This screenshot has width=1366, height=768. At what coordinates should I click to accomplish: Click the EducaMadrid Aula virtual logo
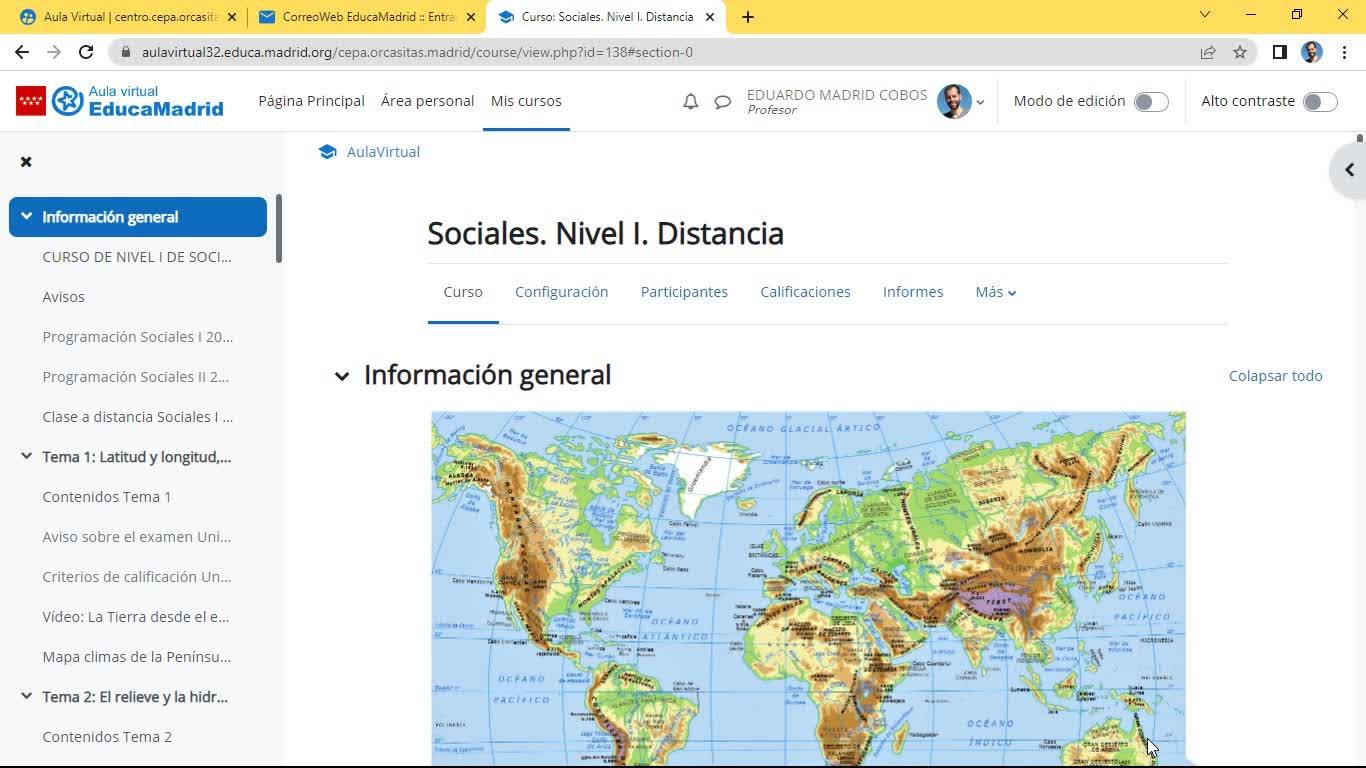pyautogui.click(x=120, y=101)
